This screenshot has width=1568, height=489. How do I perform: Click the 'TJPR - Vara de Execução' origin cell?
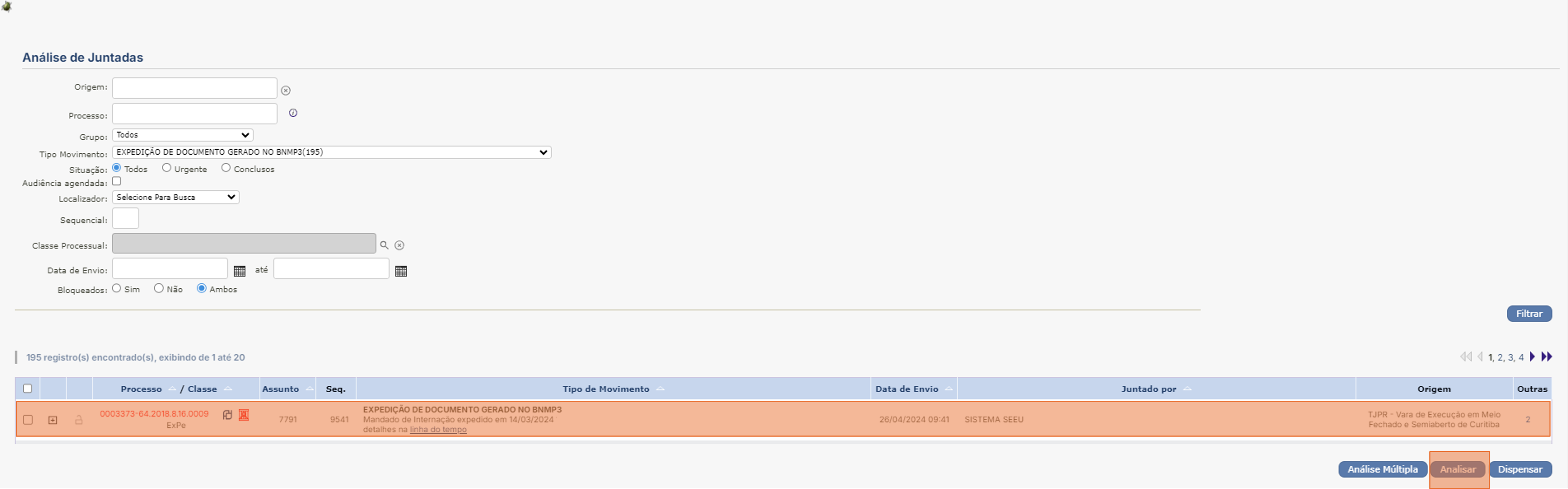point(1434,419)
